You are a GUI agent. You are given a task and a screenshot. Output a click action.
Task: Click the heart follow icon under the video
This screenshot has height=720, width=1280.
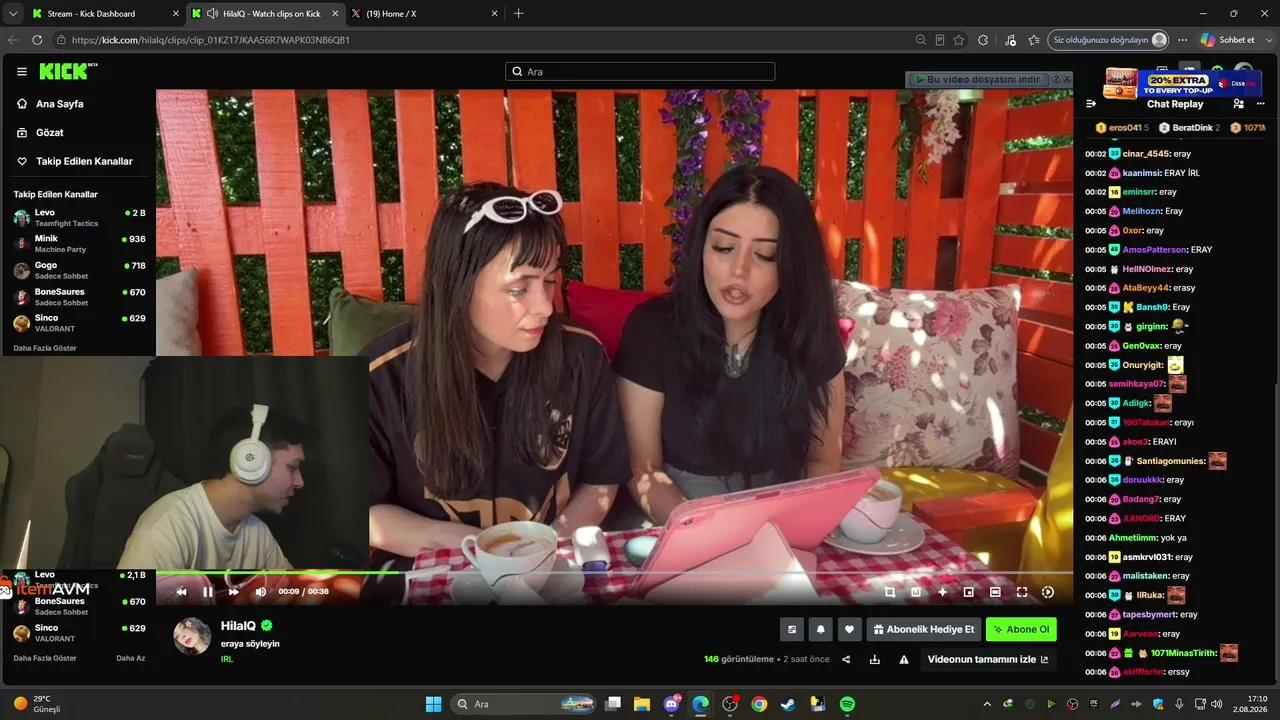pyautogui.click(x=849, y=629)
